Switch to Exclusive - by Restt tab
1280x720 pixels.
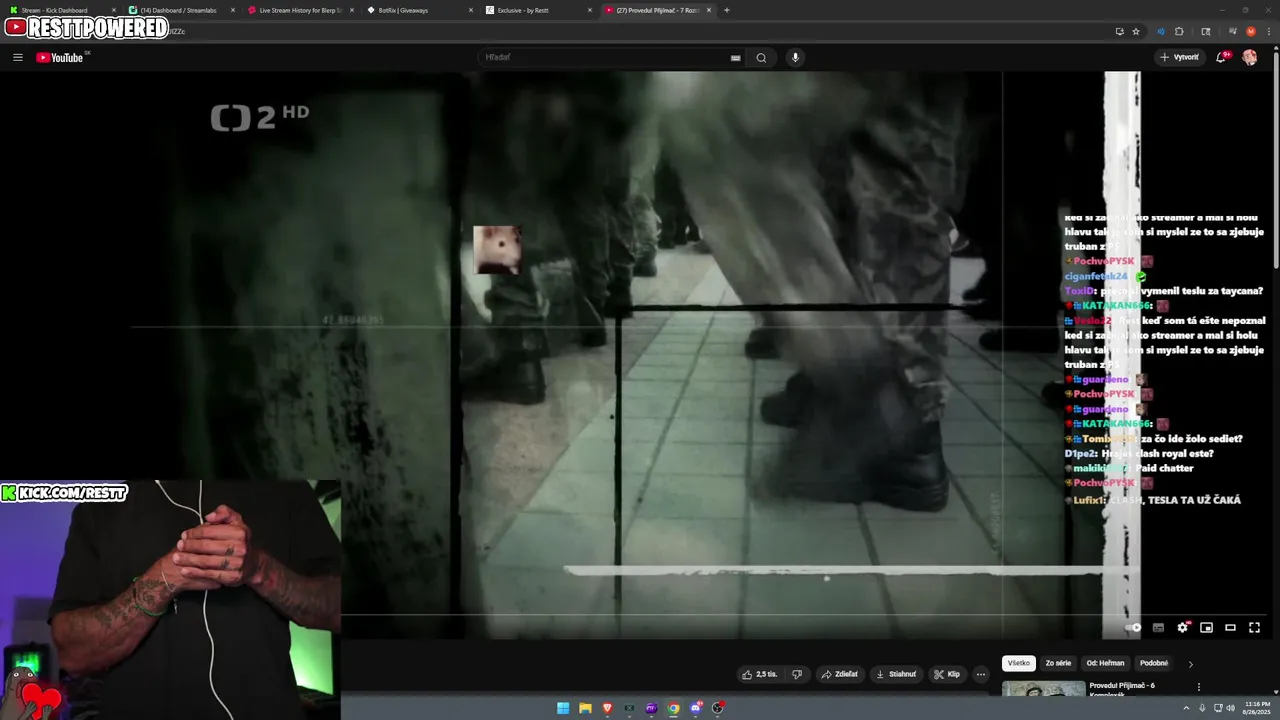pos(538,10)
